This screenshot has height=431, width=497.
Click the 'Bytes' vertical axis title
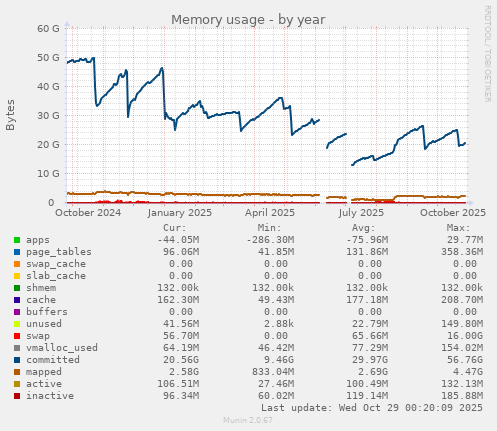click(x=10, y=115)
